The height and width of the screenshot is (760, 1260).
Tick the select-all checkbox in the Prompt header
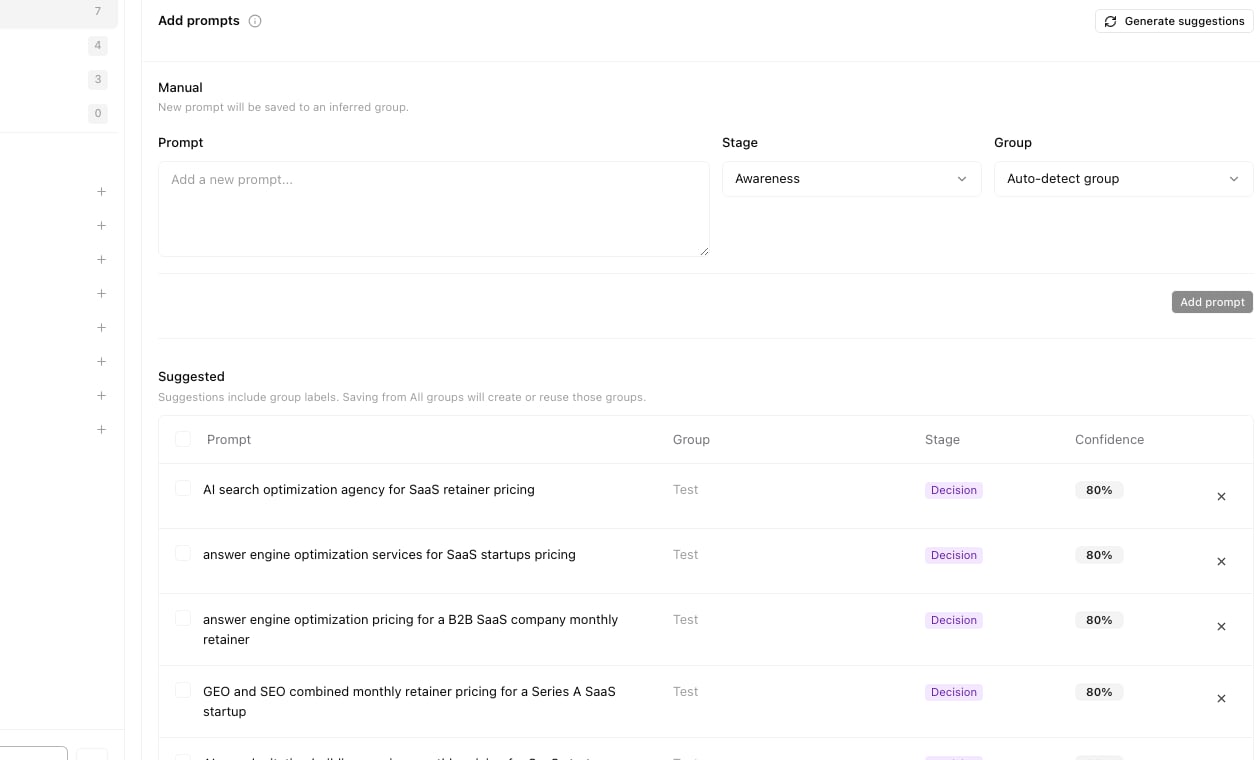183,439
